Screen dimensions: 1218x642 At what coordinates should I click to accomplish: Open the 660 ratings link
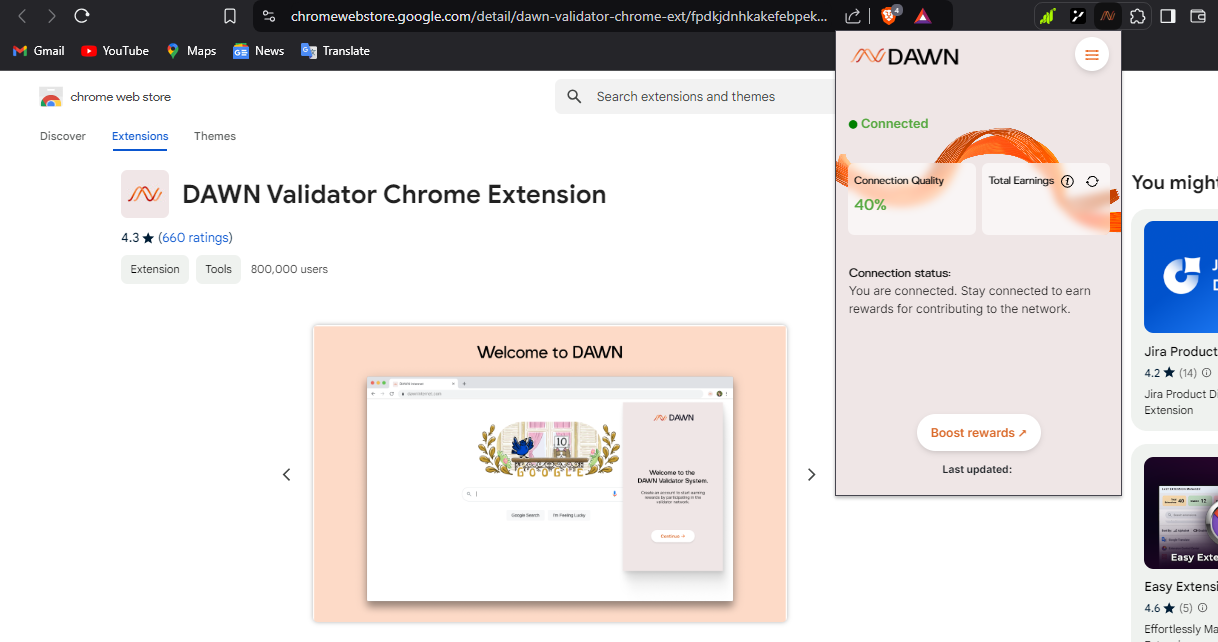(195, 238)
